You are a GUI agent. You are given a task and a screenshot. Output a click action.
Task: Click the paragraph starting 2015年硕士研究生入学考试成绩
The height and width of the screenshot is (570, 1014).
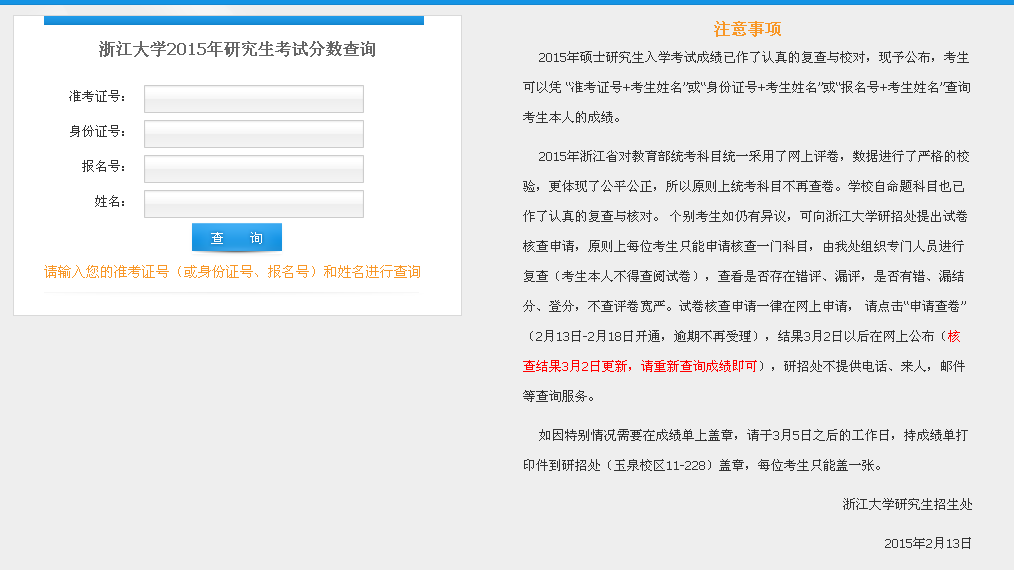click(x=747, y=87)
